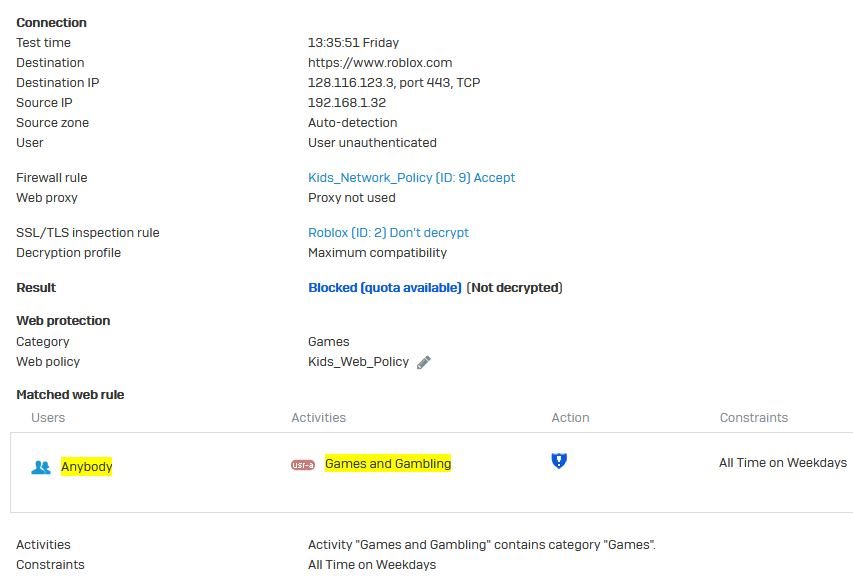The image size is (853, 583).
Task: Select the Games and Gambling activity
Action: tap(388, 463)
